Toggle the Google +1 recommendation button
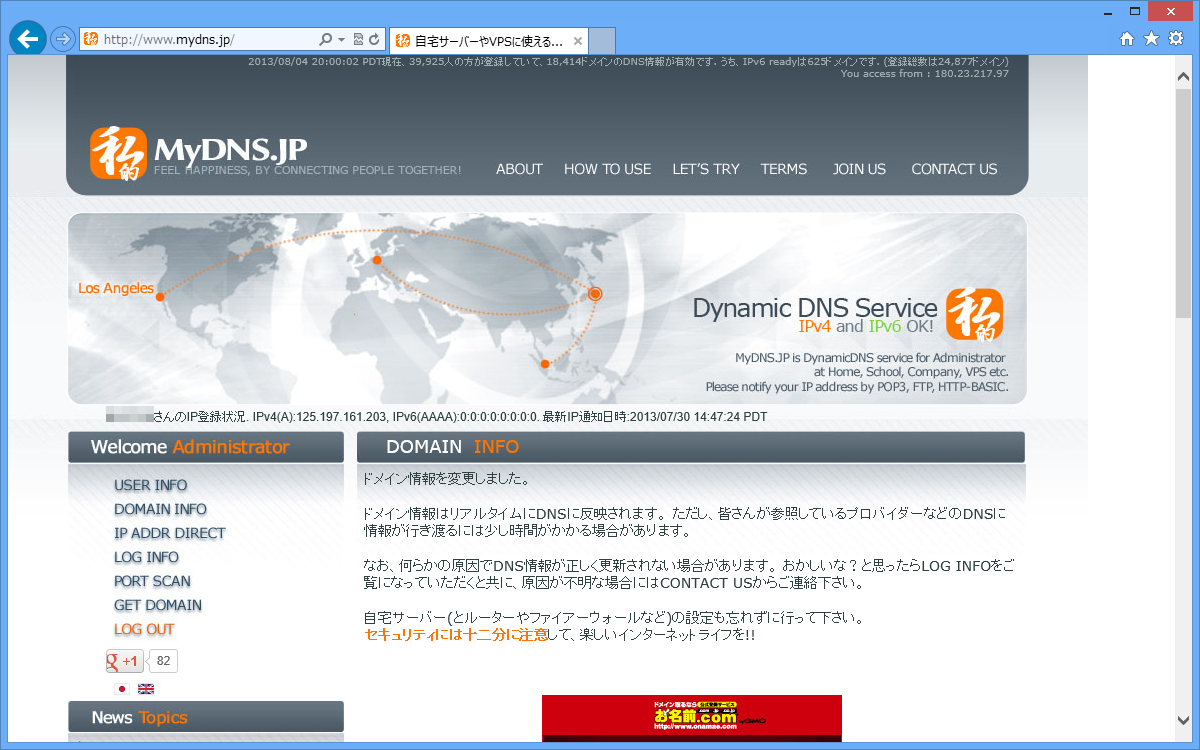 (124, 660)
